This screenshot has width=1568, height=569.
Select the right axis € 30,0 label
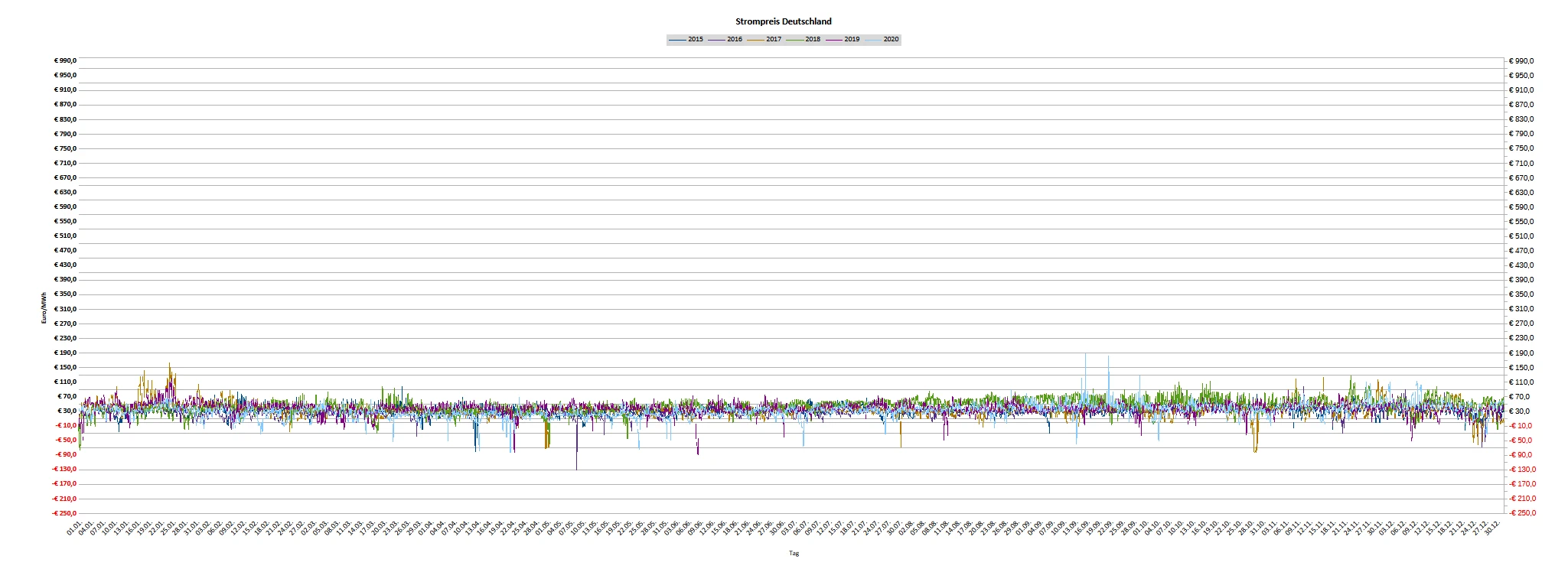click(1520, 411)
